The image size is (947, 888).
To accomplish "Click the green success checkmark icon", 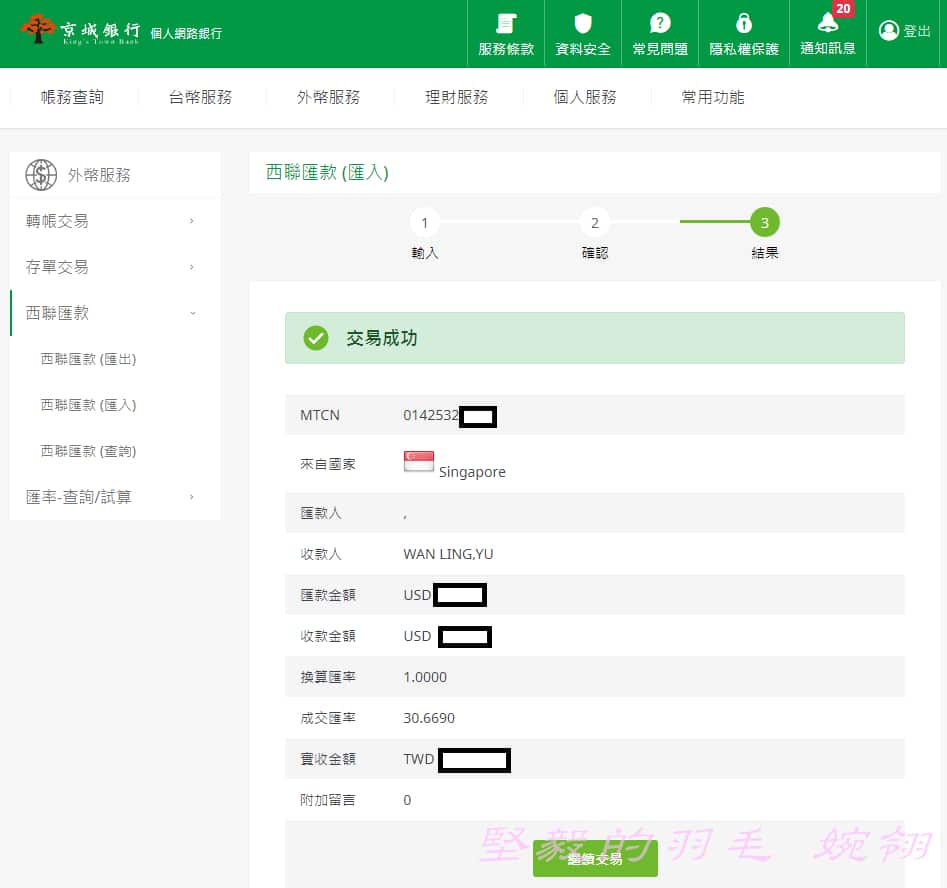I will [x=315, y=338].
